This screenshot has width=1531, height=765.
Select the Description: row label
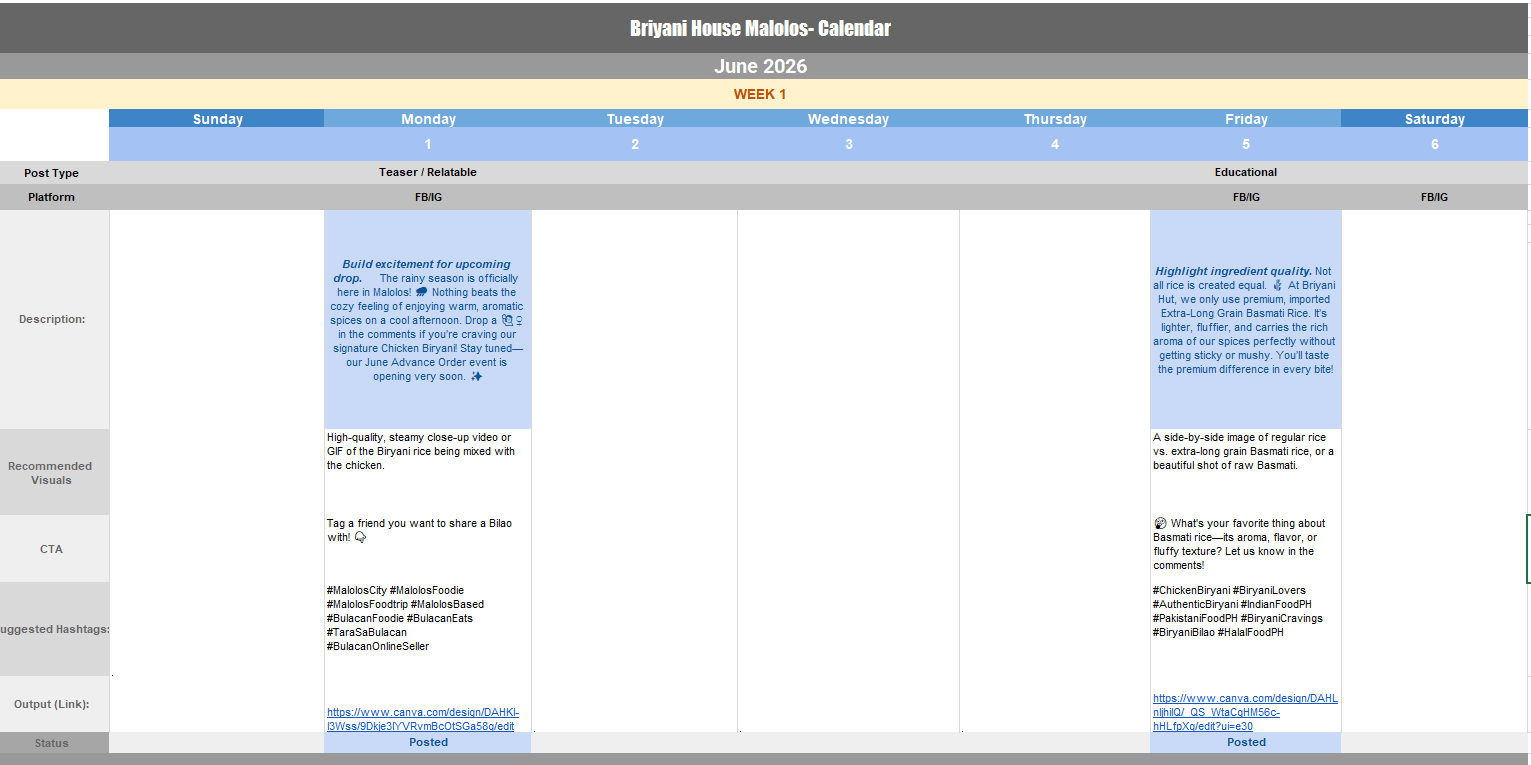click(x=54, y=319)
